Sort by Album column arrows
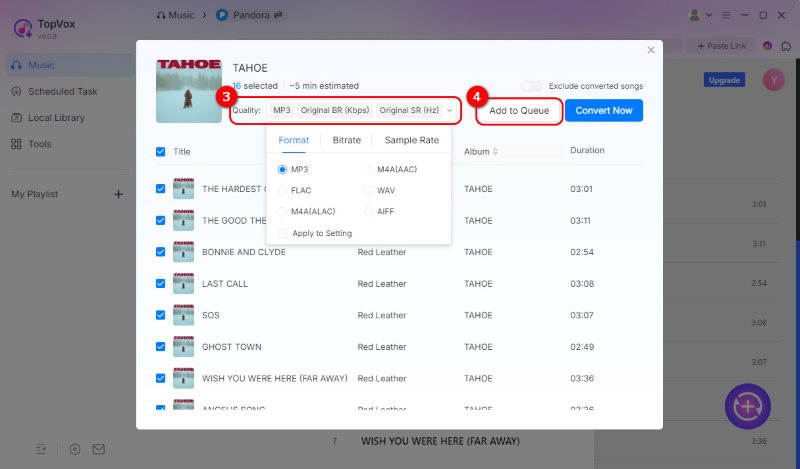 click(495, 152)
